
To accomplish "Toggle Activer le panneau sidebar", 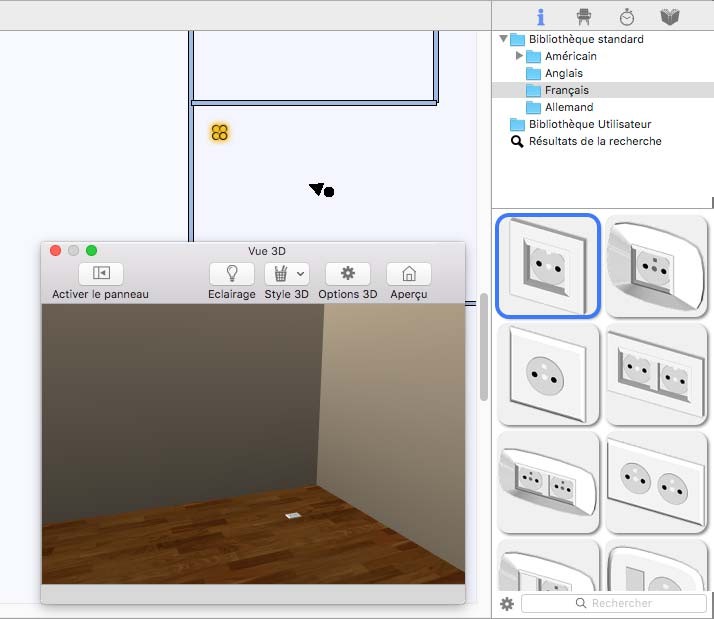I will (x=100, y=273).
